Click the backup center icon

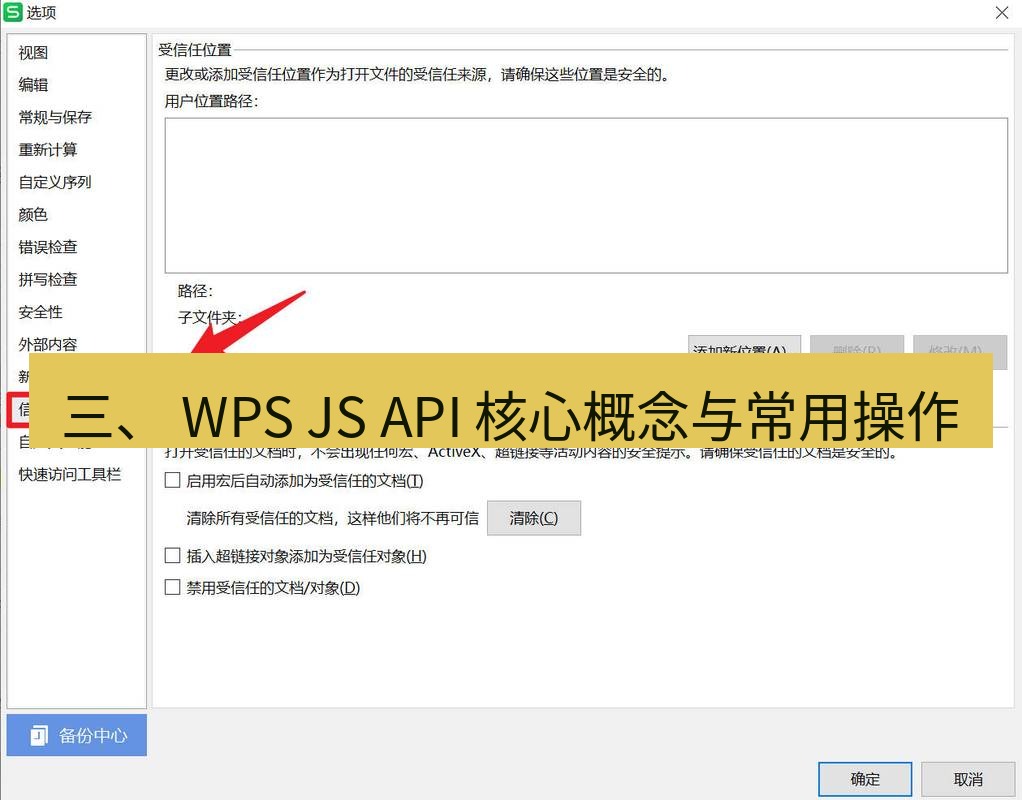point(39,735)
